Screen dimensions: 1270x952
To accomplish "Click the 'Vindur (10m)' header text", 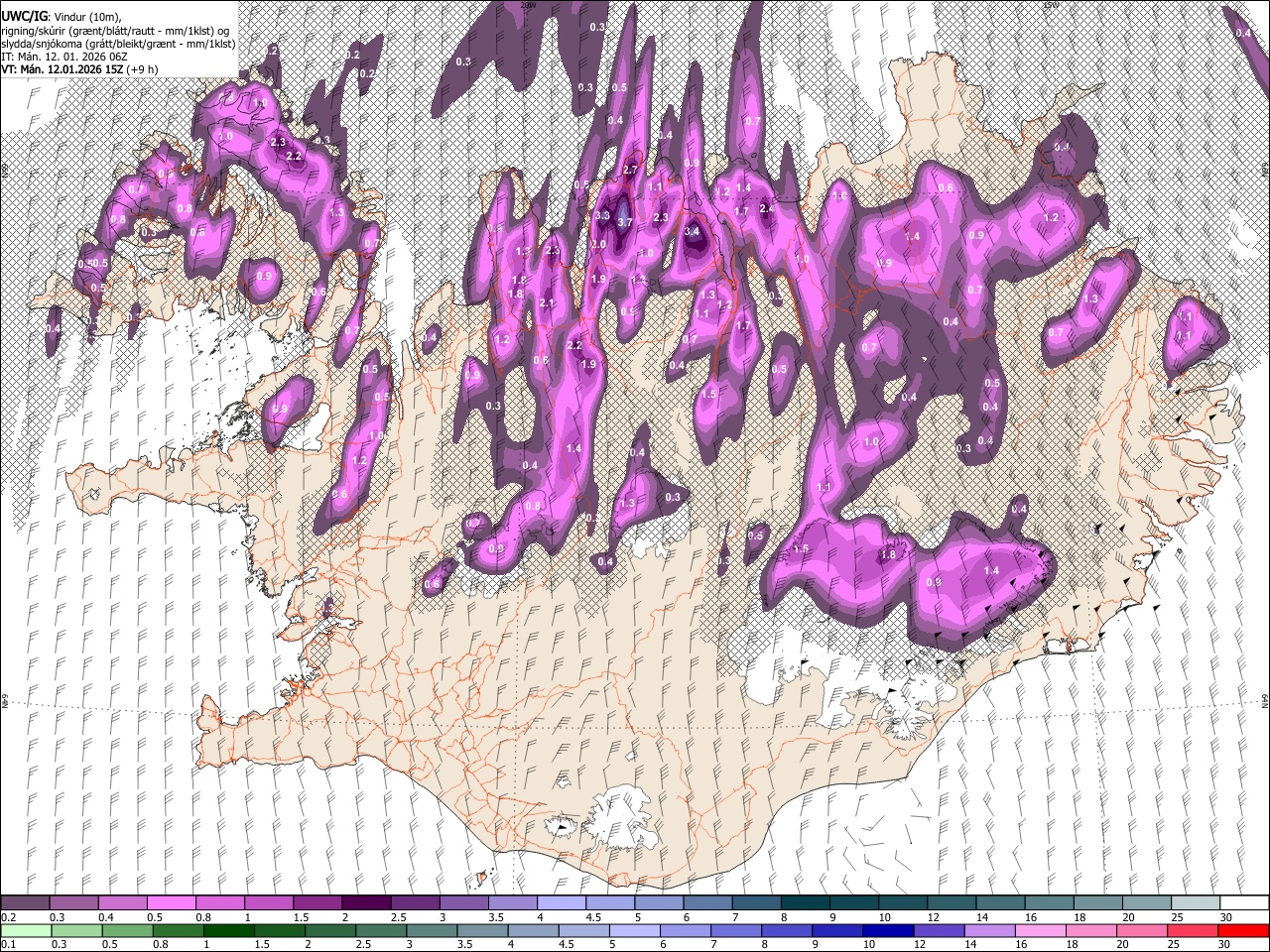I will pyautogui.click(x=87, y=17).
